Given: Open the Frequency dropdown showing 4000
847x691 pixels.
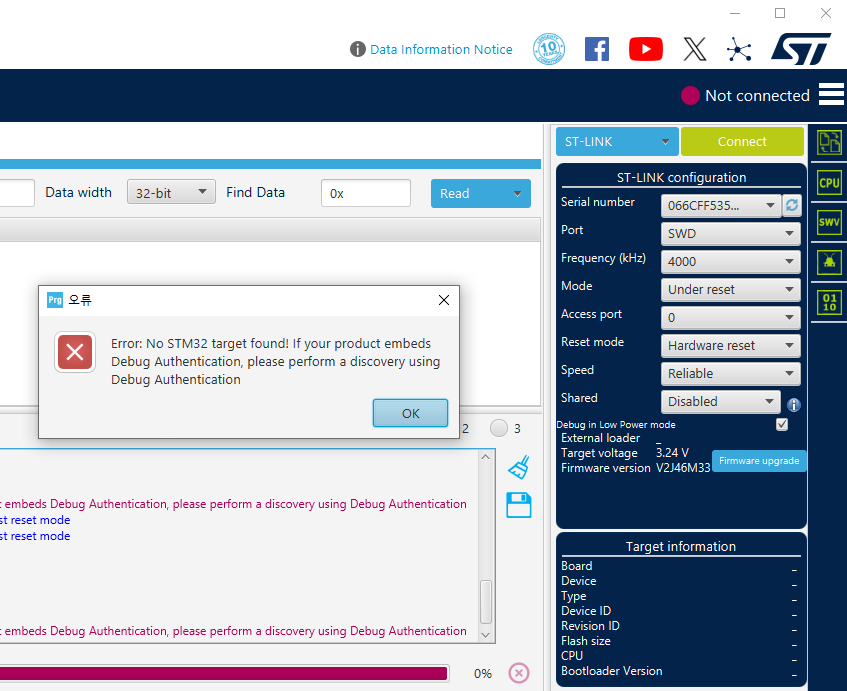Looking at the screenshot, I should pyautogui.click(x=730, y=261).
